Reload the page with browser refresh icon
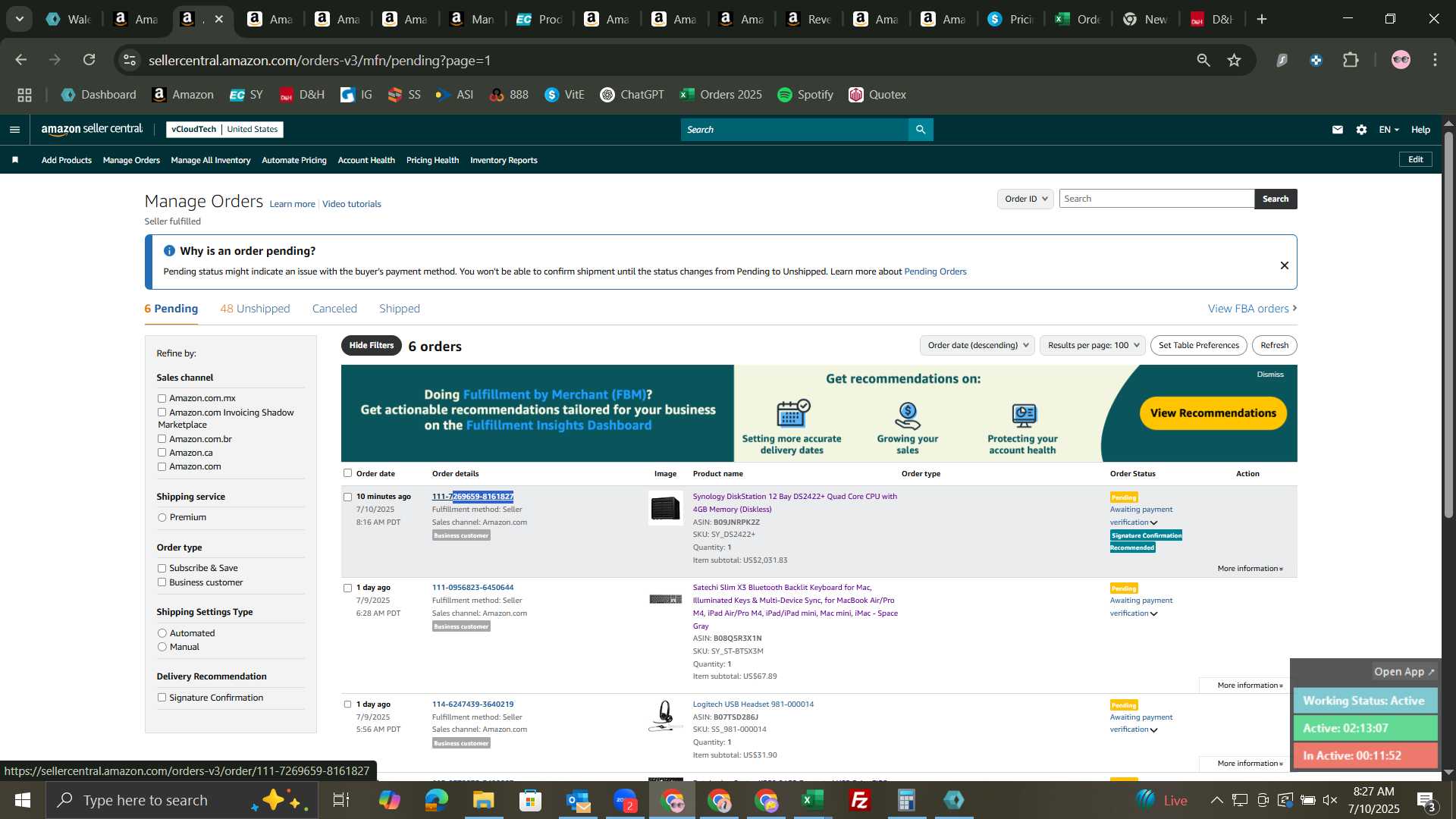This screenshot has height=819, width=1456. click(89, 60)
